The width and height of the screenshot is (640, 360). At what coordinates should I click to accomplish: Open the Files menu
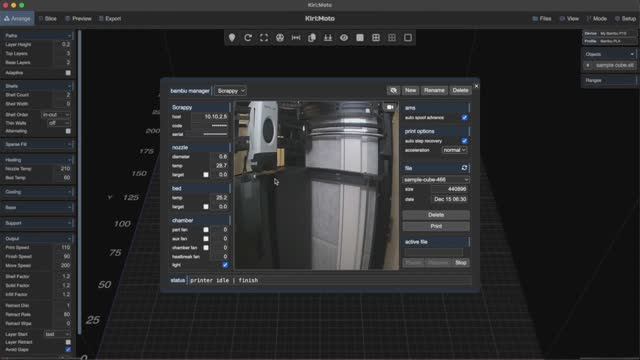click(x=542, y=19)
